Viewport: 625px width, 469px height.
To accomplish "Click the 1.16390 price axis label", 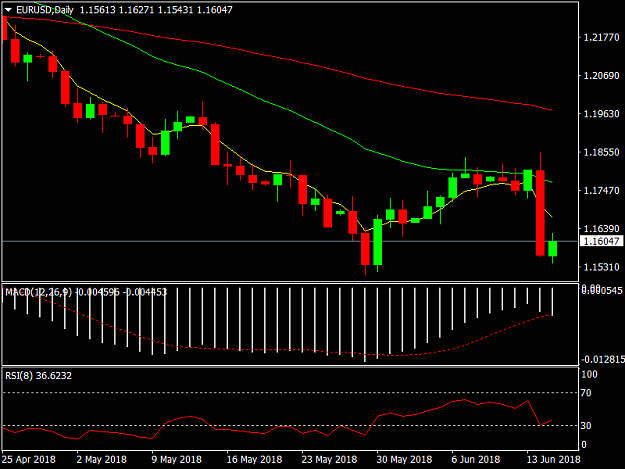I will point(601,228).
